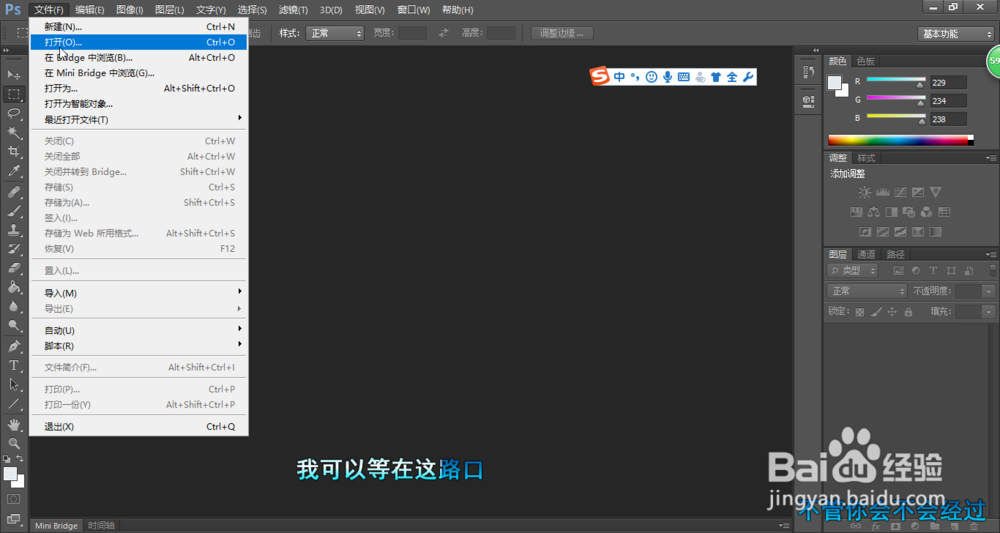Select the Rectangular Marquee tool

click(13, 94)
